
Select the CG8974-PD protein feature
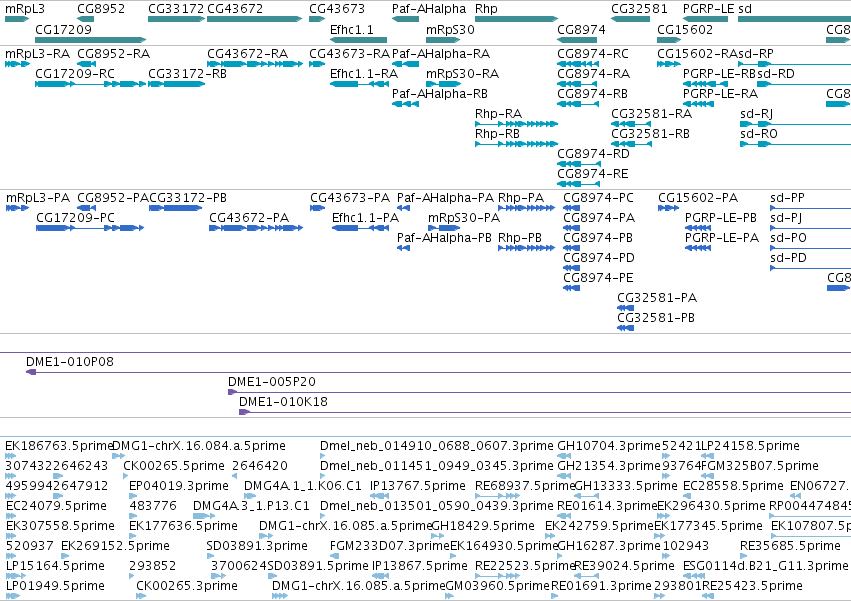pos(571,268)
